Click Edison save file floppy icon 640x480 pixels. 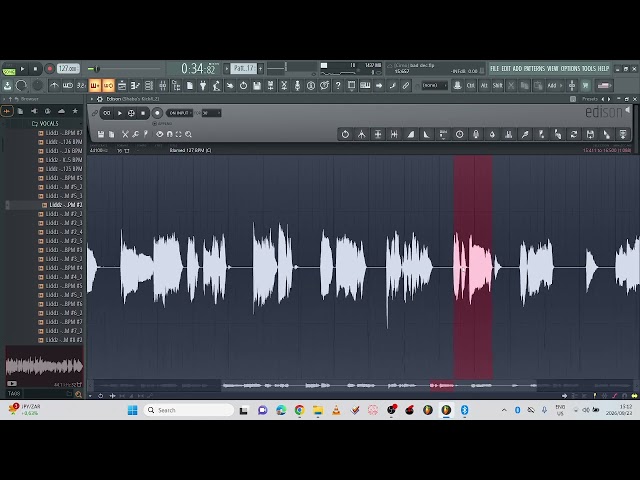point(101,134)
